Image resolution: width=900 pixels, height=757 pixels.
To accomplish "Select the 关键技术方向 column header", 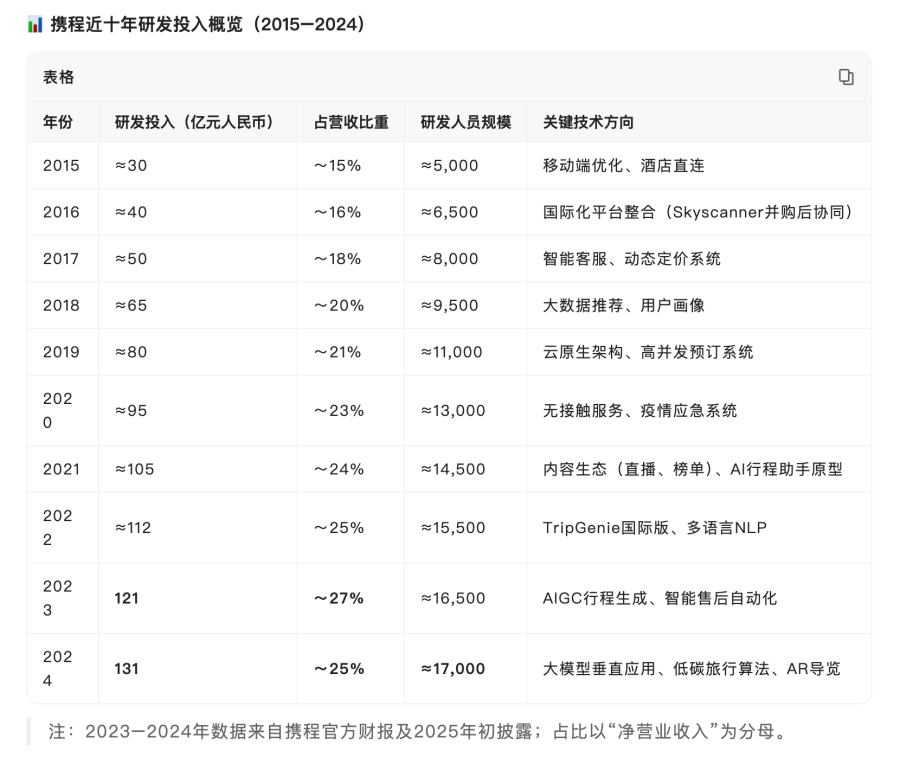I will (x=588, y=122).
